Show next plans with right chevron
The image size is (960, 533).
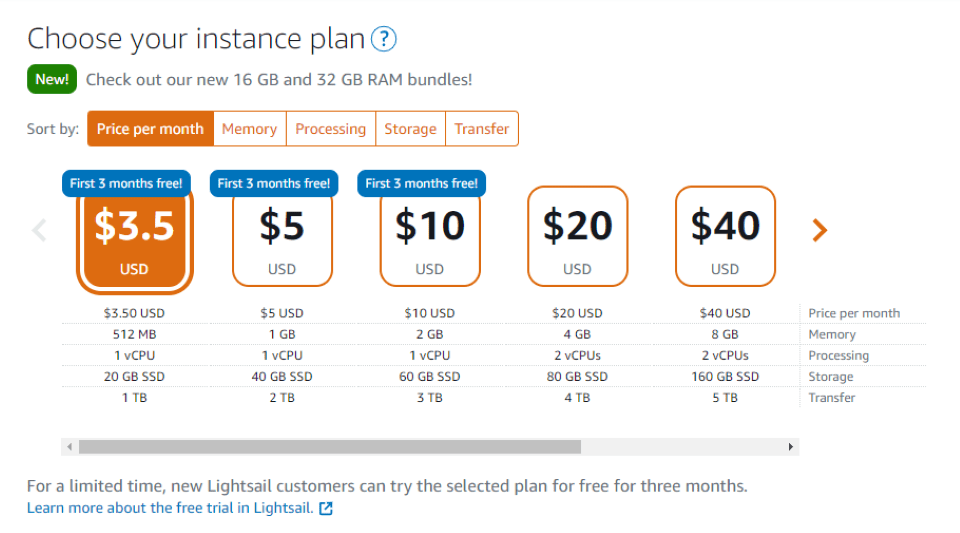point(820,231)
